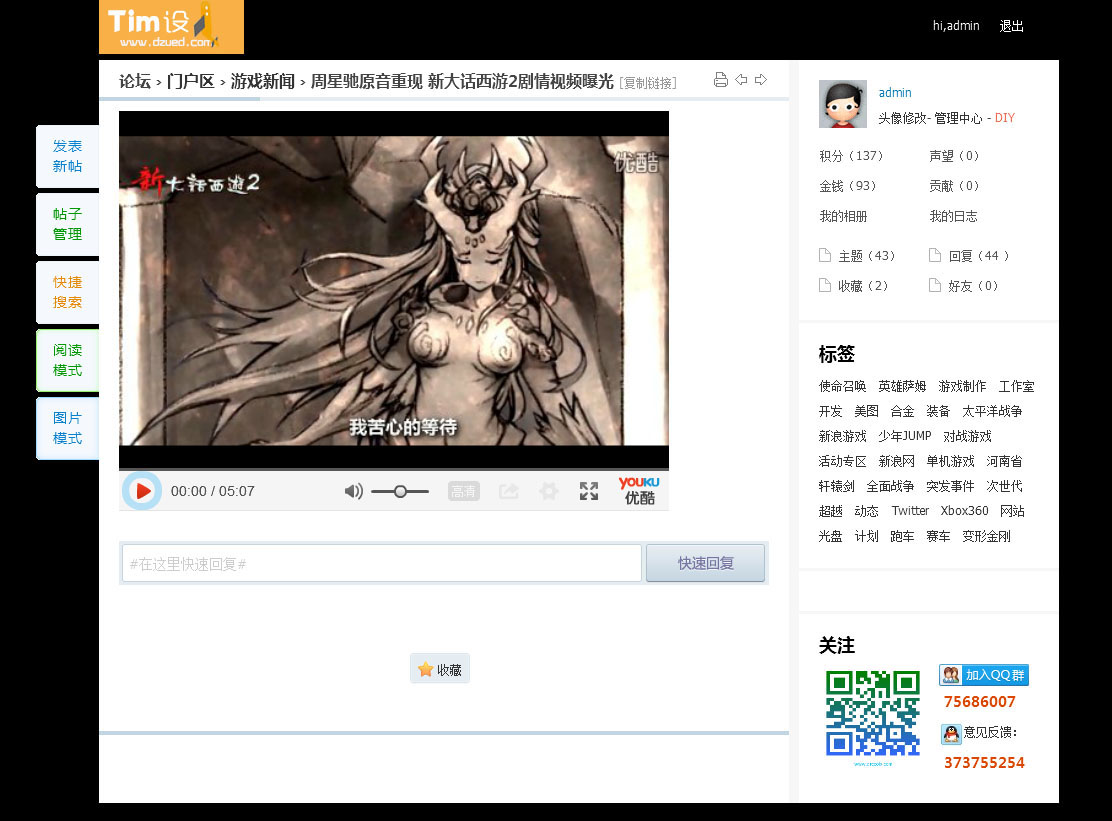Screen dimensions: 1112x821
Task: View 金钱 (93) stat
Action: [847, 186]
